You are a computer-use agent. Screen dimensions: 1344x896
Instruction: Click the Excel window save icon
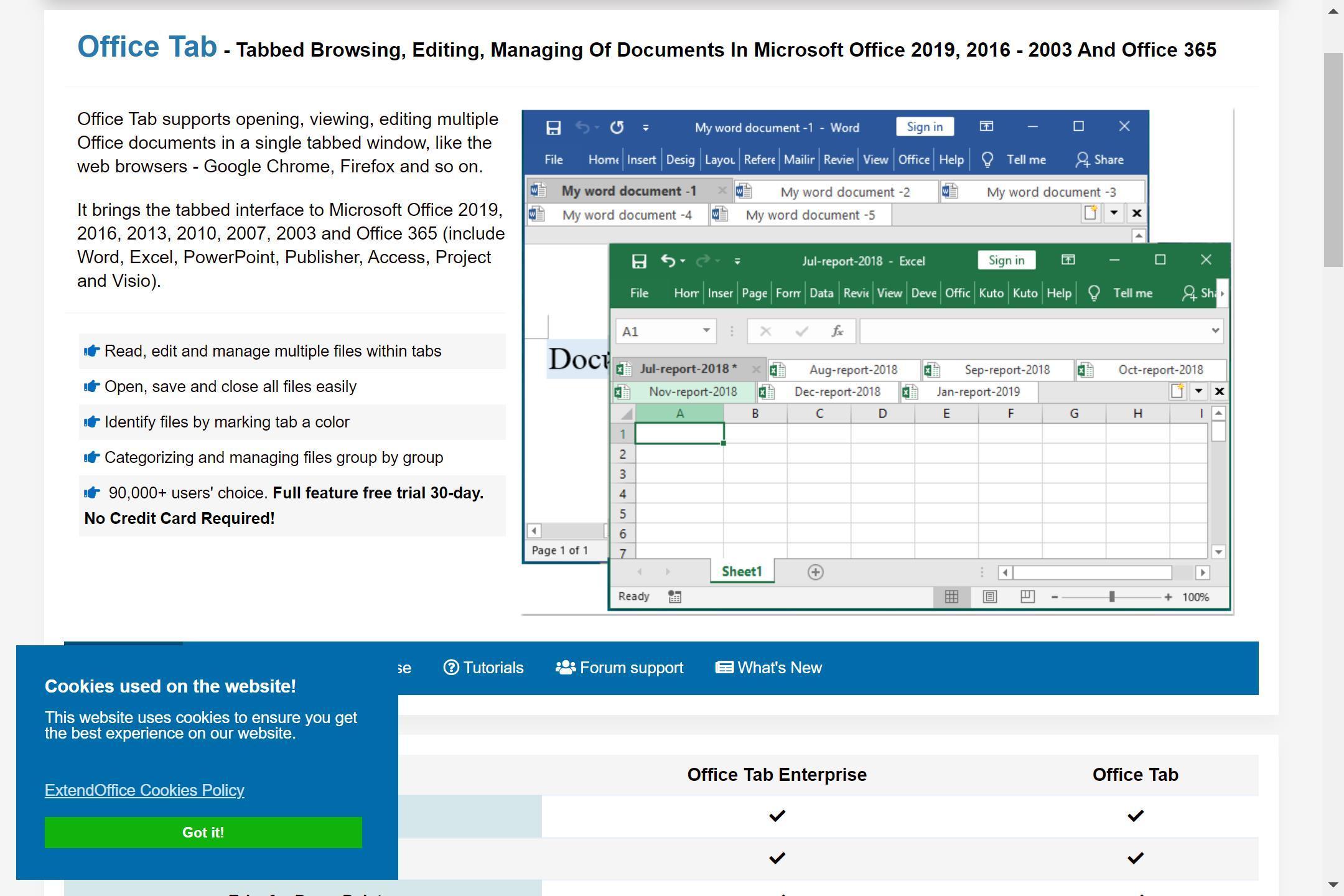639,261
